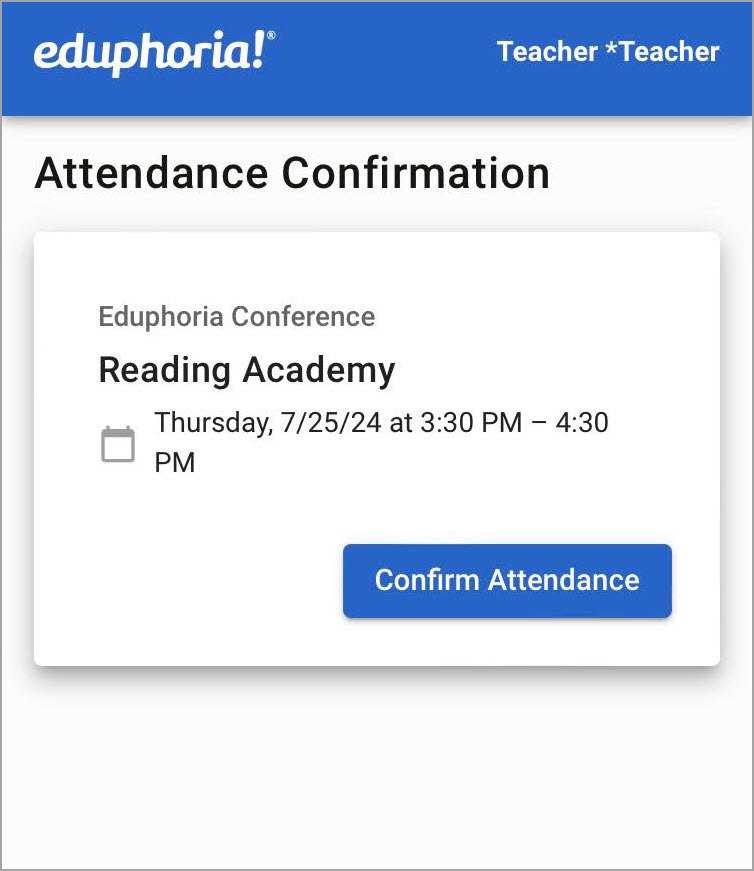Click the wrapped PM text under date
754x871 pixels.
pos(174,463)
